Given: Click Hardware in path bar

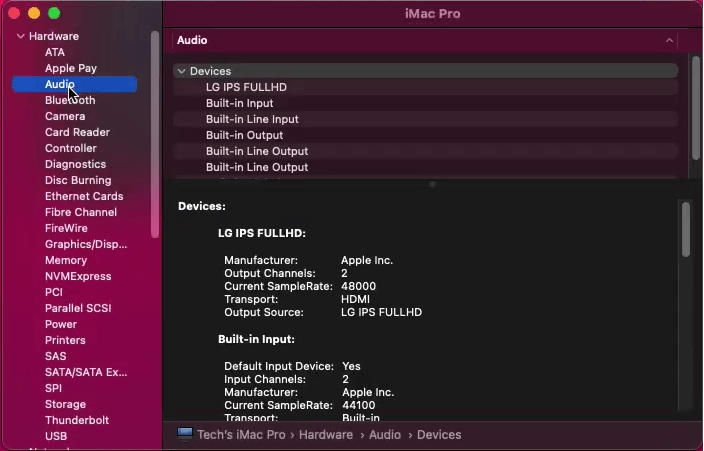Looking at the screenshot, I should pos(326,435).
